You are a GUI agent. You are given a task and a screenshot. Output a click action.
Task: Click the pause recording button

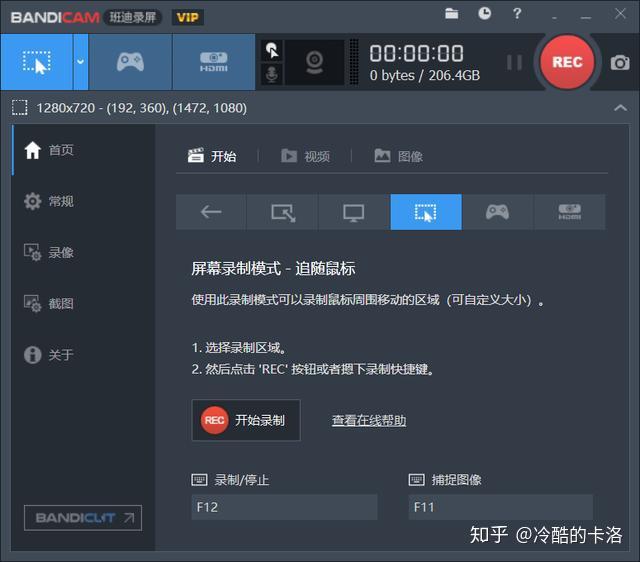(514, 63)
